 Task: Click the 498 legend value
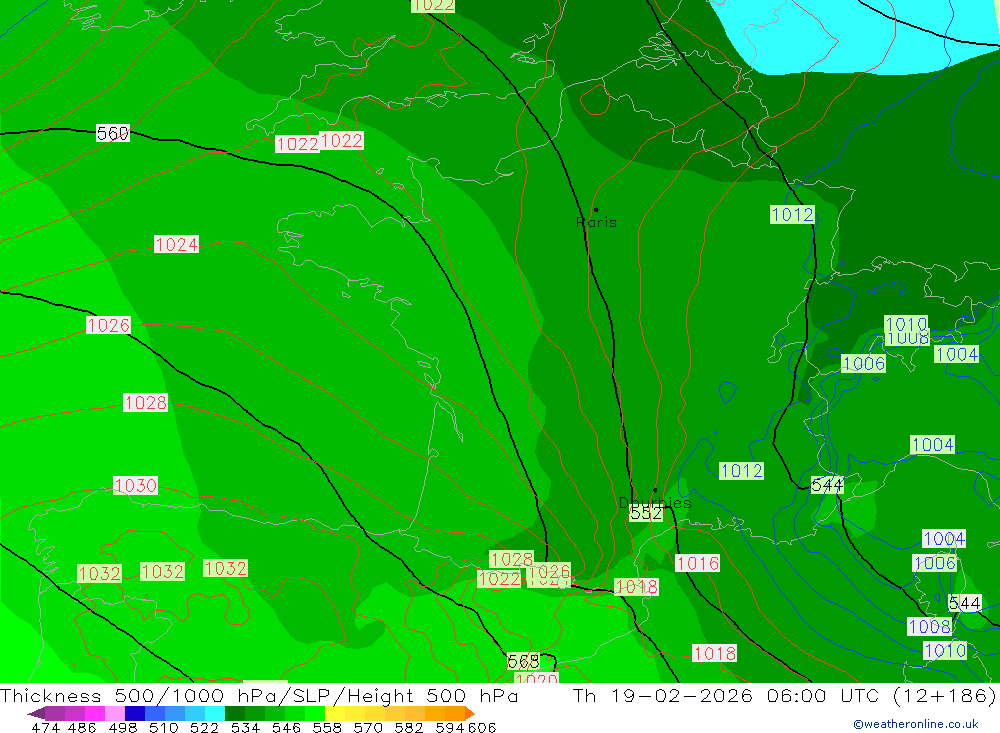[x=122, y=727]
